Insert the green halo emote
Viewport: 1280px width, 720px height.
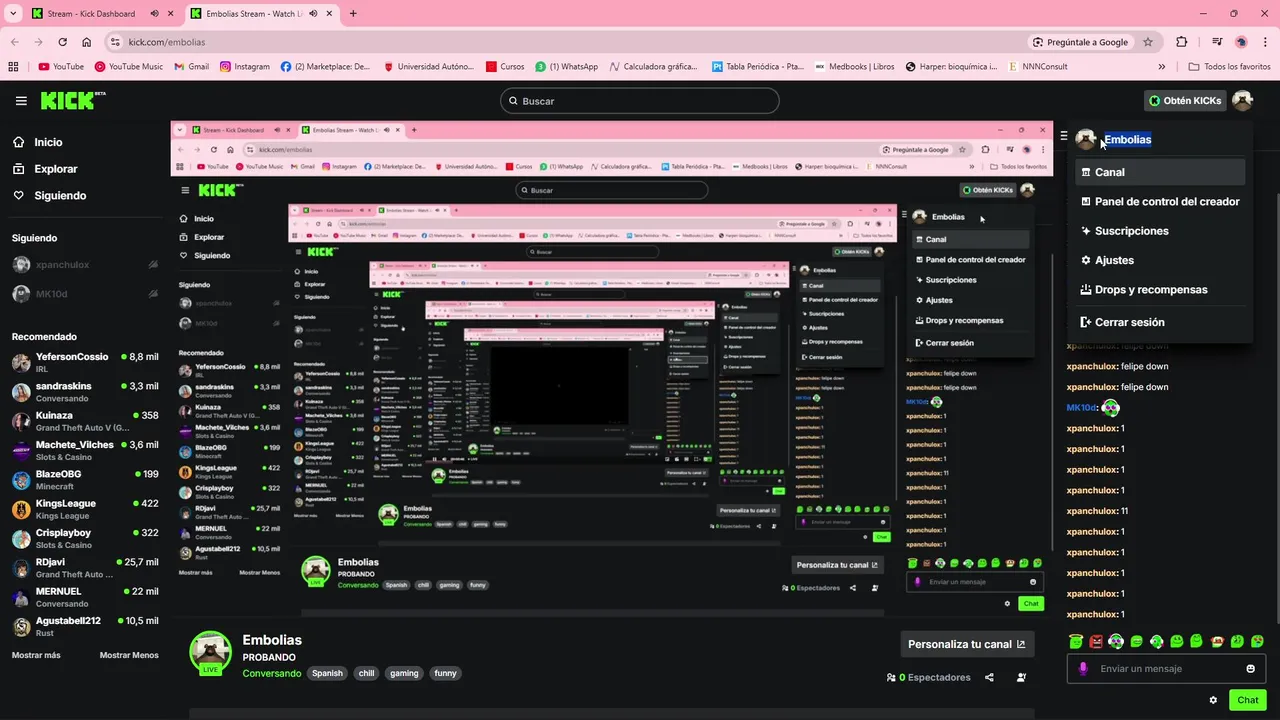click(1075, 641)
